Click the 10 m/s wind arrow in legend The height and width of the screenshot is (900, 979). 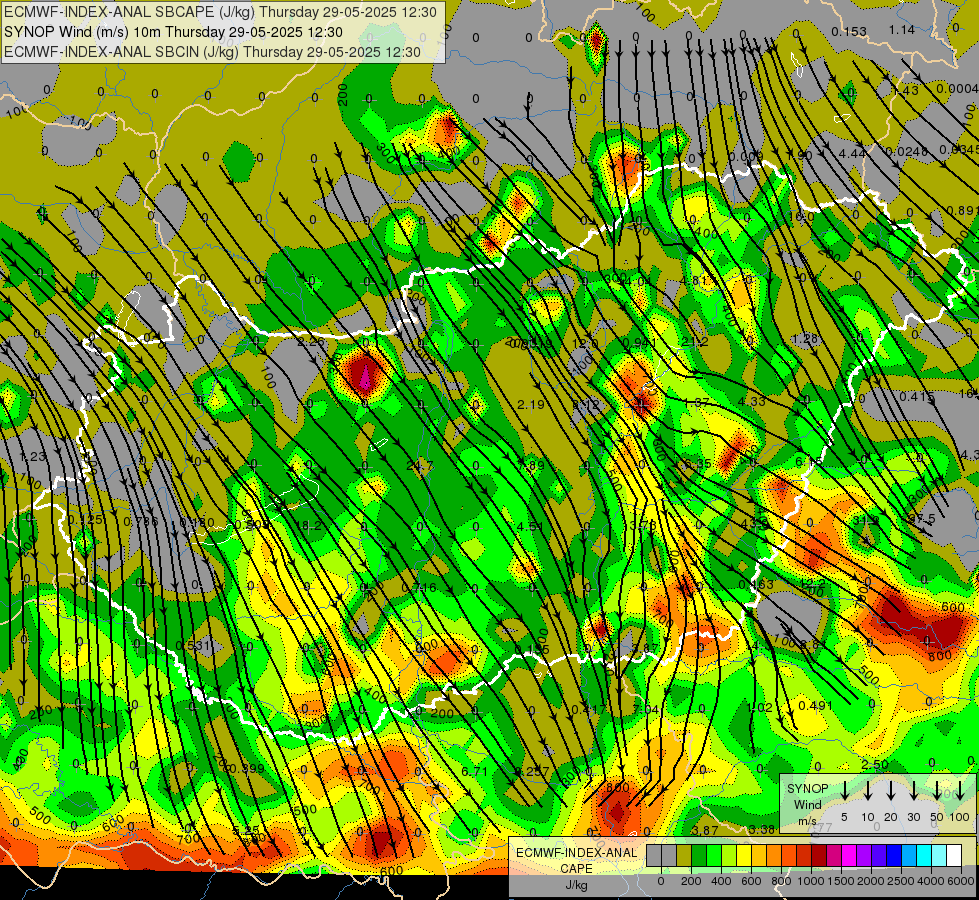(x=868, y=790)
